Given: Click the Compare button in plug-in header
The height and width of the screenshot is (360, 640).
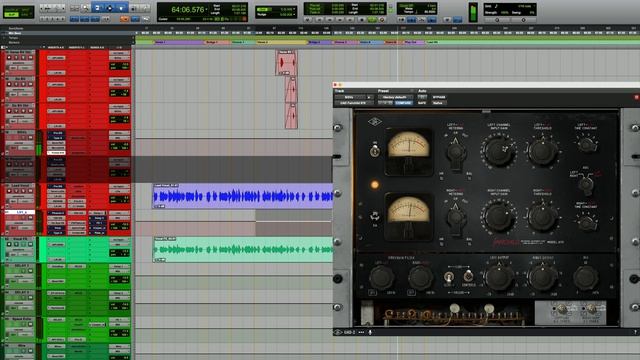Looking at the screenshot, I should pyautogui.click(x=403, y=103).
